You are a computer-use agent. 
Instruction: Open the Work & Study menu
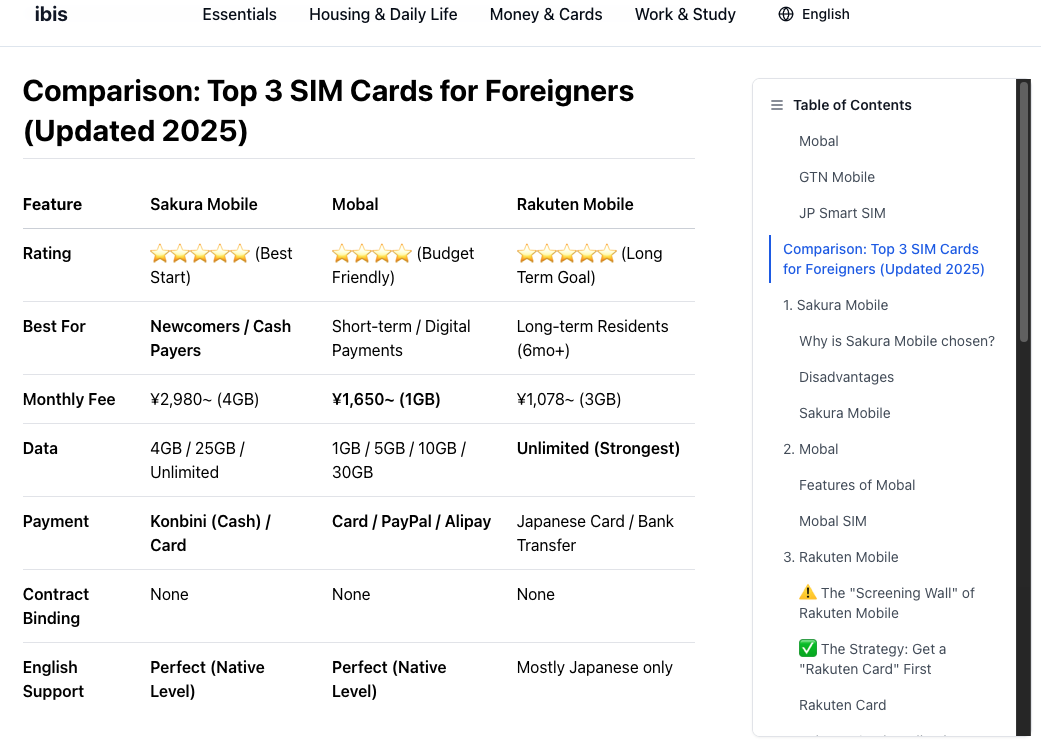point(685,14)
